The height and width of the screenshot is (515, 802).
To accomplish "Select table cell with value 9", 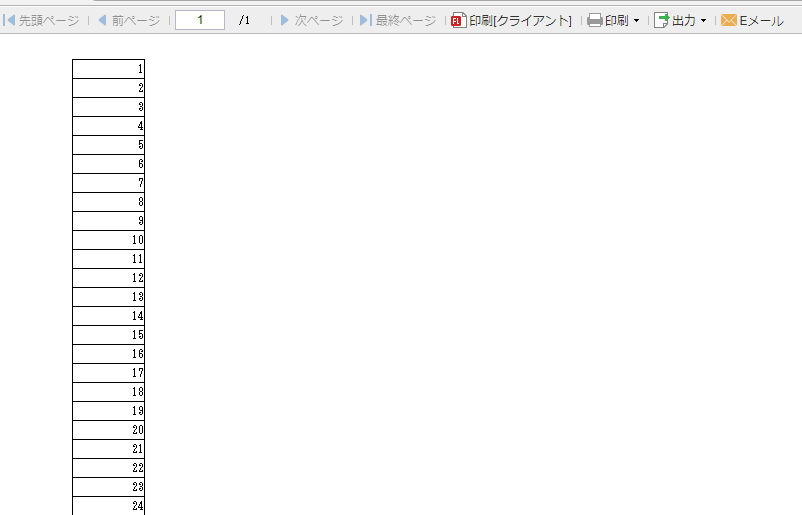I will pyautogui.click(x=108, y=221).
